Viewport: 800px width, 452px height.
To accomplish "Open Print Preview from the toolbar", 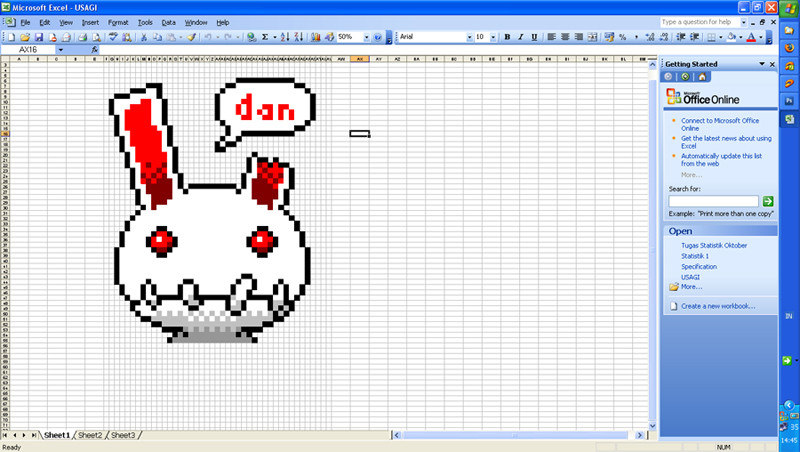I will click(x=95, y=37).
